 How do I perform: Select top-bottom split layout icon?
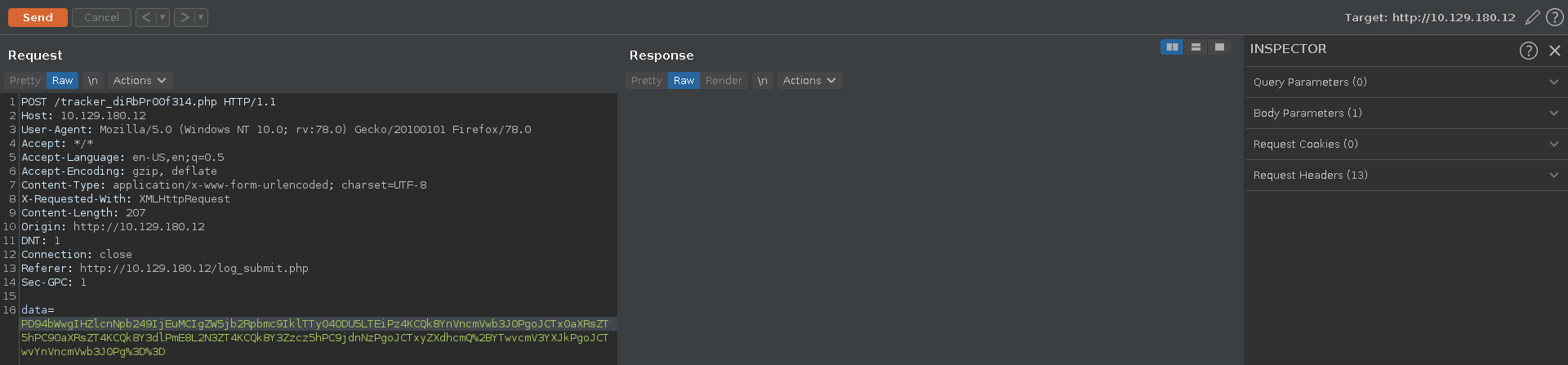point(1196,47)
